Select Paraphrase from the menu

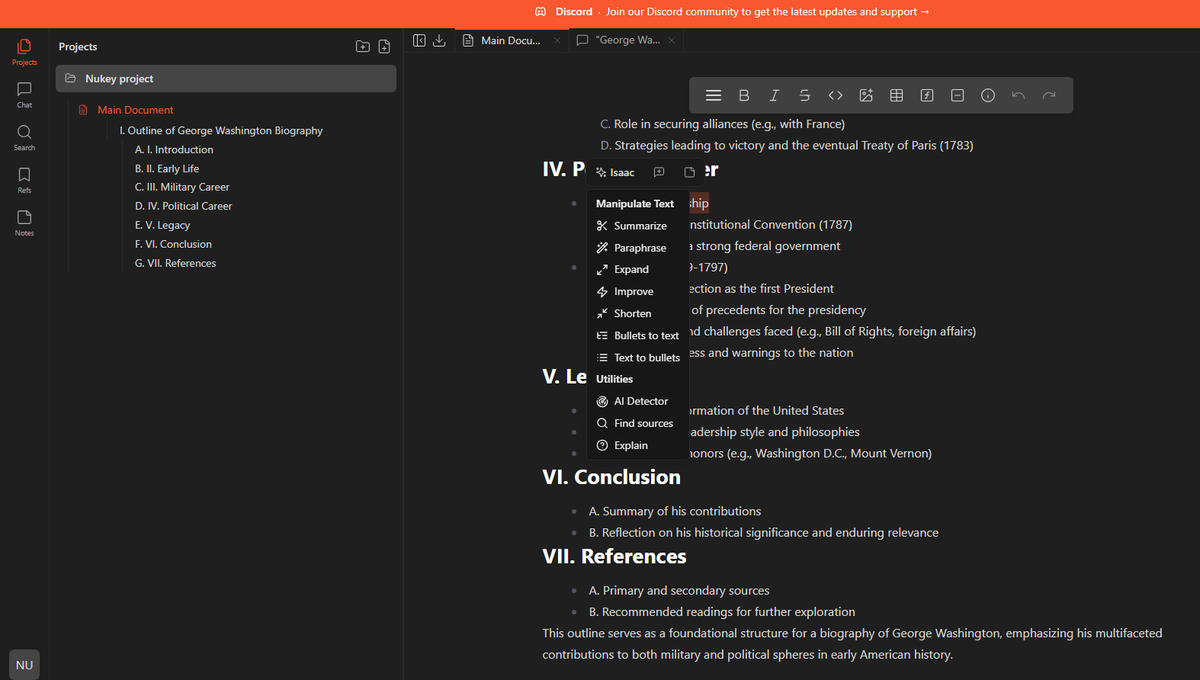tap(638, 248)
